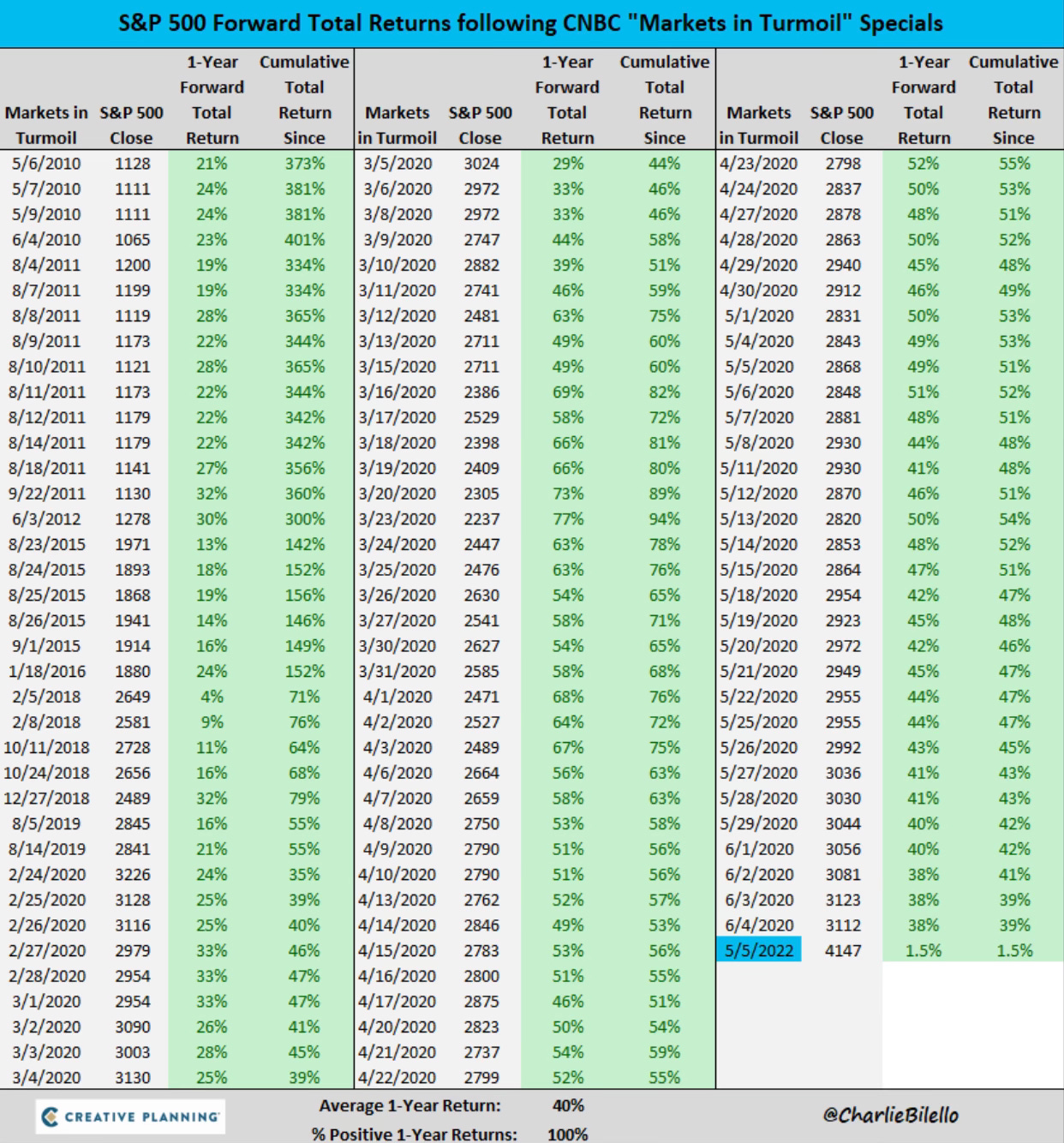Click the 3/5/2020 date cell
The height and width of the screenshot is (1143, 1064).
click(x=398, y=163)
